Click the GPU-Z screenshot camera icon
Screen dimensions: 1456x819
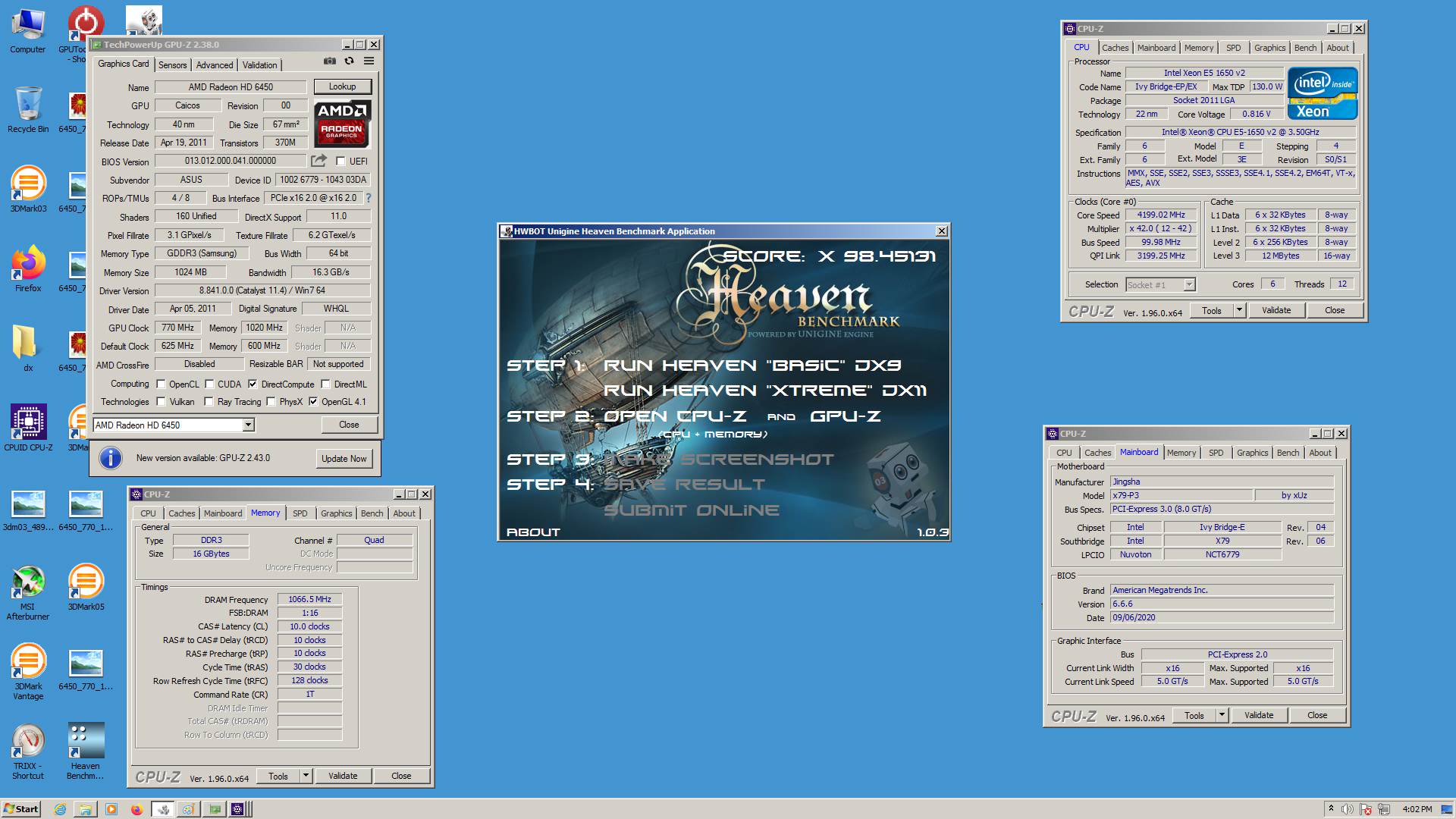[330, 61]
